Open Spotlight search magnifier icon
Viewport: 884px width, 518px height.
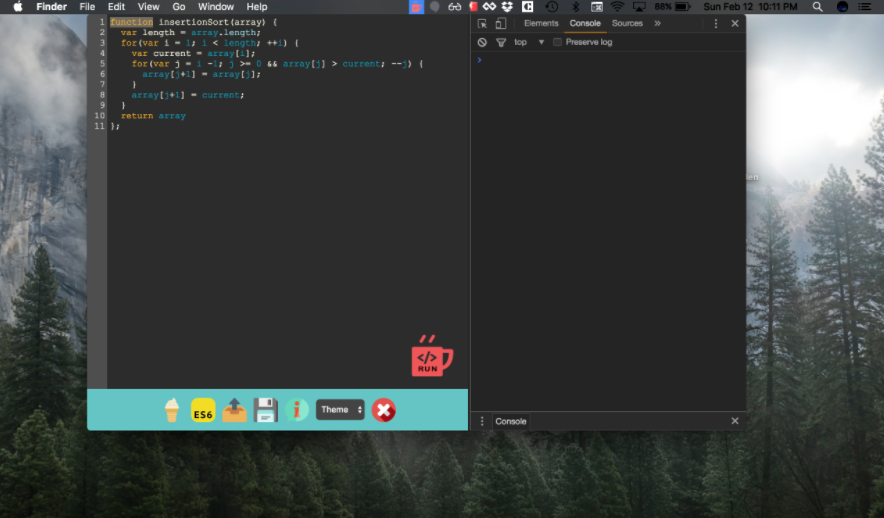[x=817, y=7]
